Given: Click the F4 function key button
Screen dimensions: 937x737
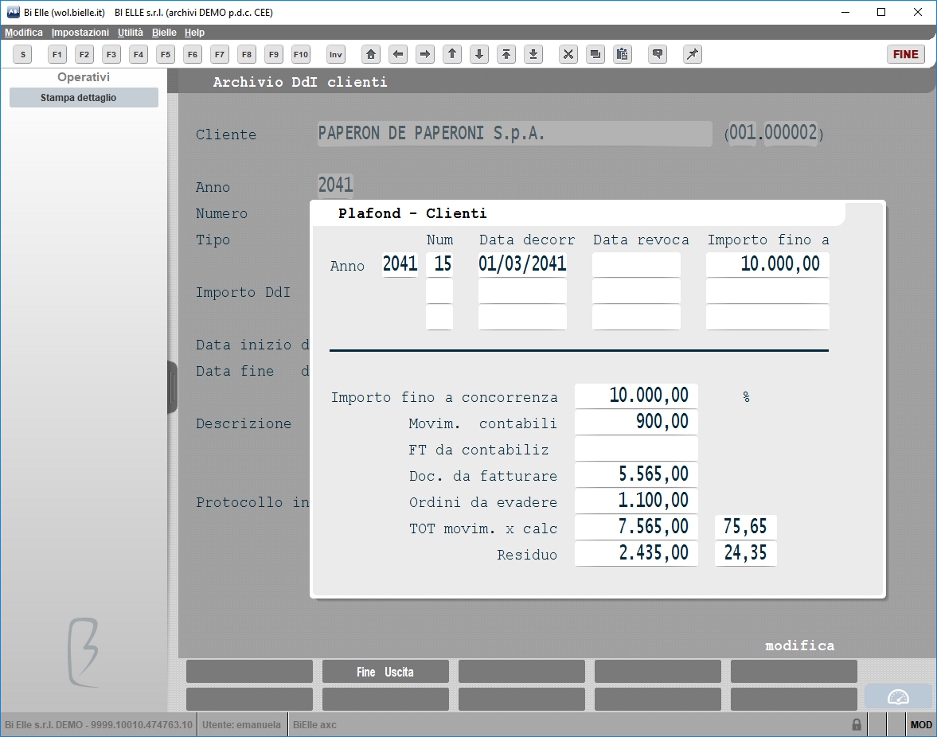Looking at the screenshot, I should click(x=139, y=54).
